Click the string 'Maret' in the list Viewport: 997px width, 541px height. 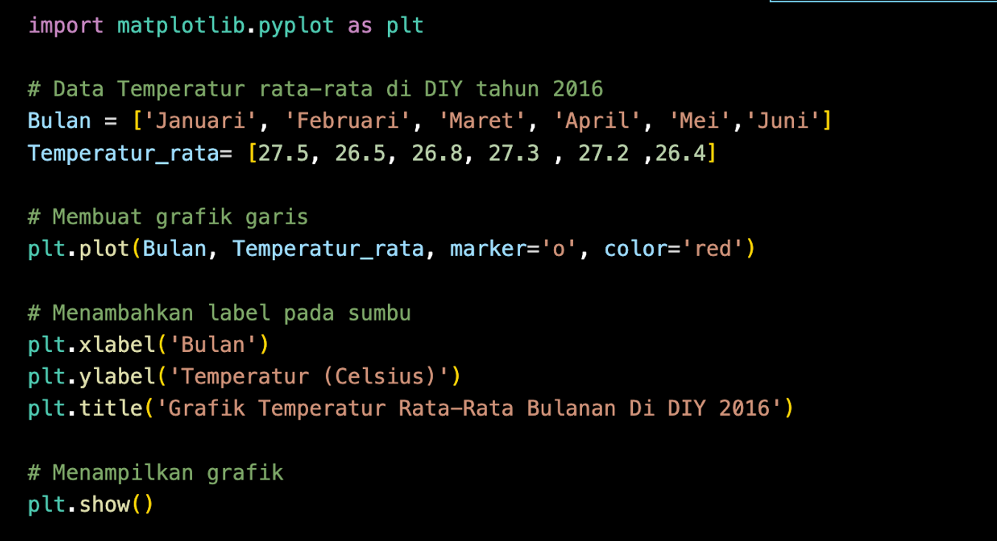pyautogui.click(x=482, y=121)
